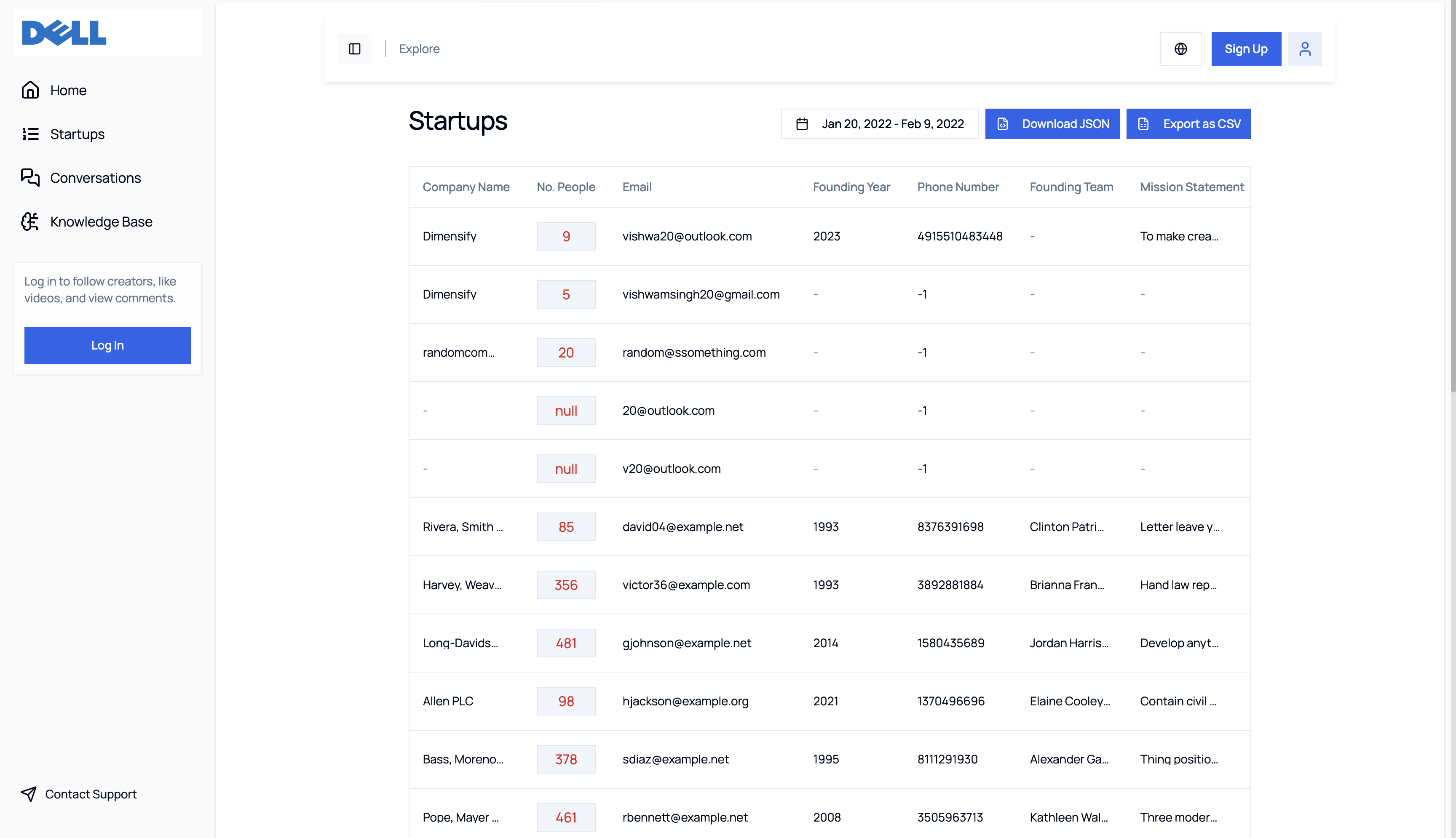Click the Founding Year column header

click(851, 187)
